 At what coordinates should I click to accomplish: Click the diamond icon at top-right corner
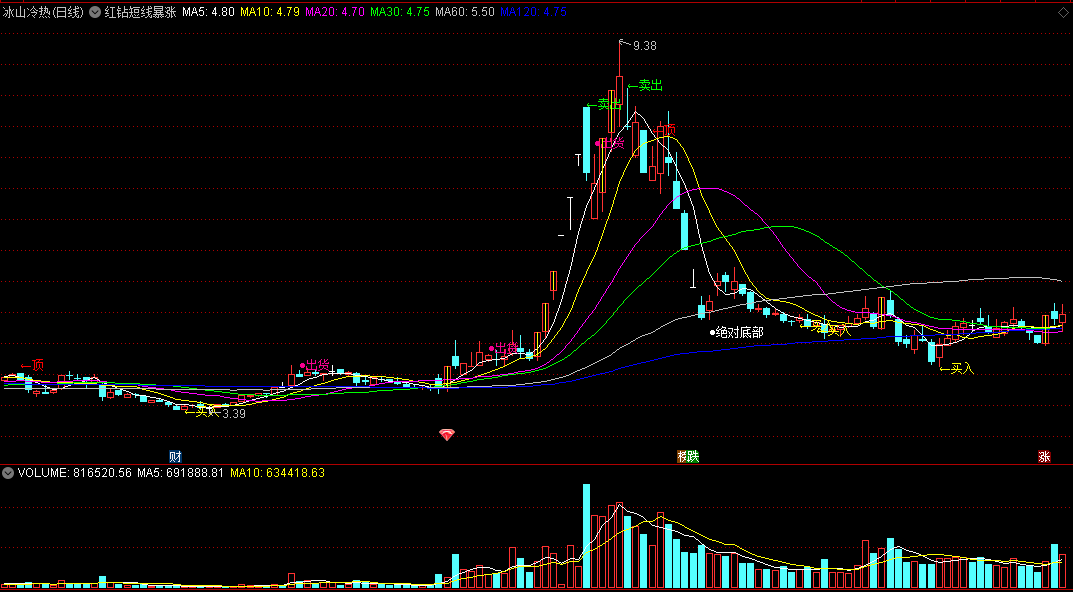point(1063,12)
